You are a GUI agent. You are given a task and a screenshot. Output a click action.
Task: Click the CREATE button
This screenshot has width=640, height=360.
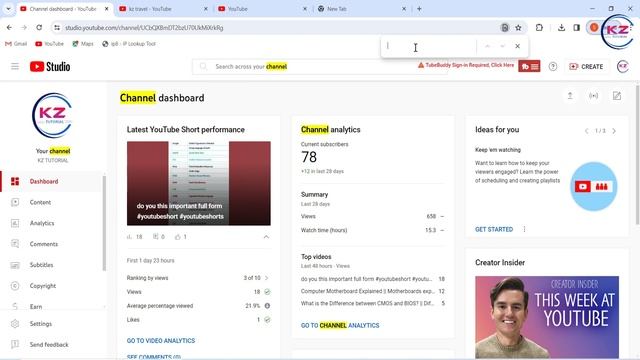tap(586, 66)
